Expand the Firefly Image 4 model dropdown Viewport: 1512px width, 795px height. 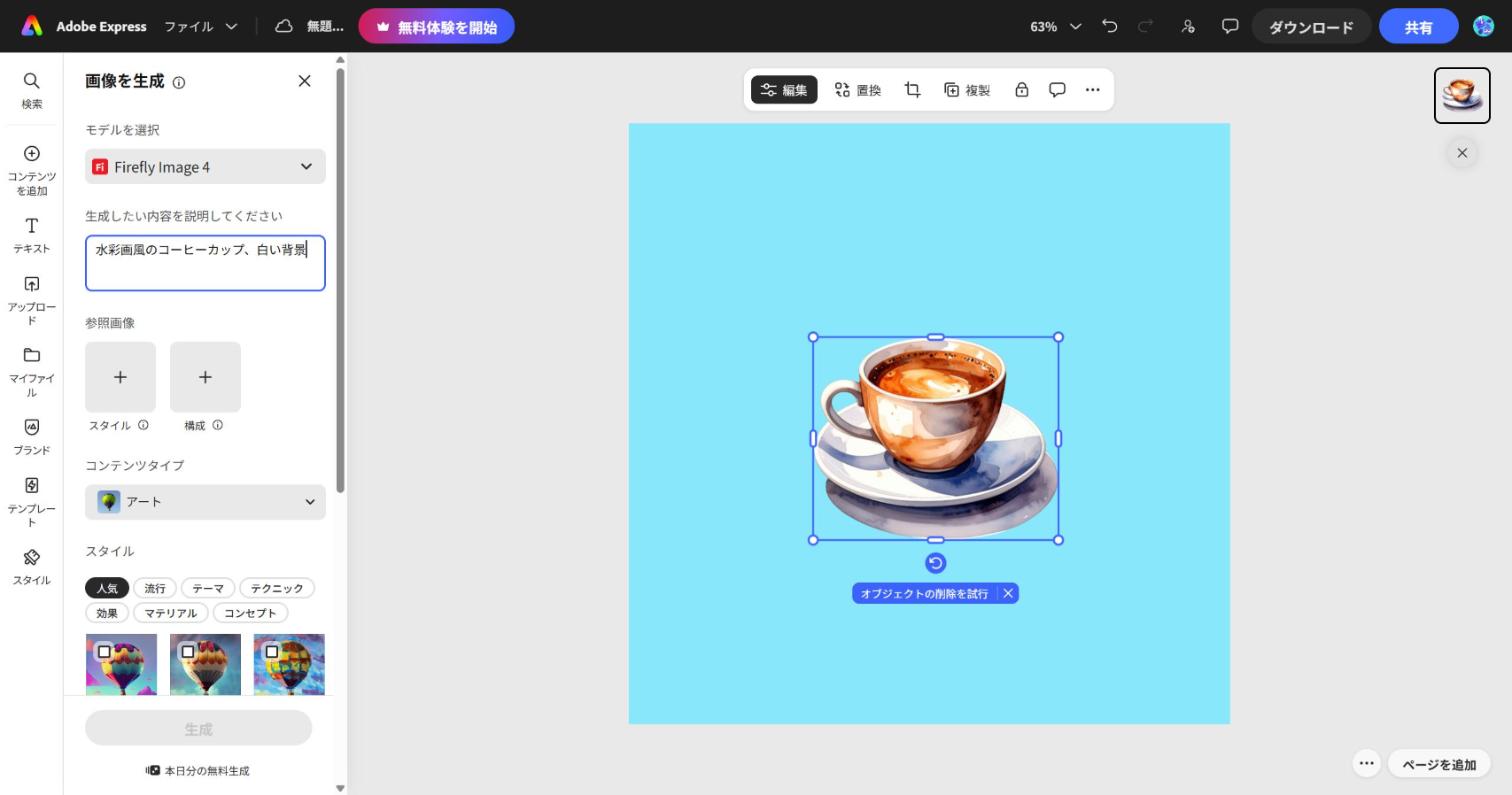205,167
